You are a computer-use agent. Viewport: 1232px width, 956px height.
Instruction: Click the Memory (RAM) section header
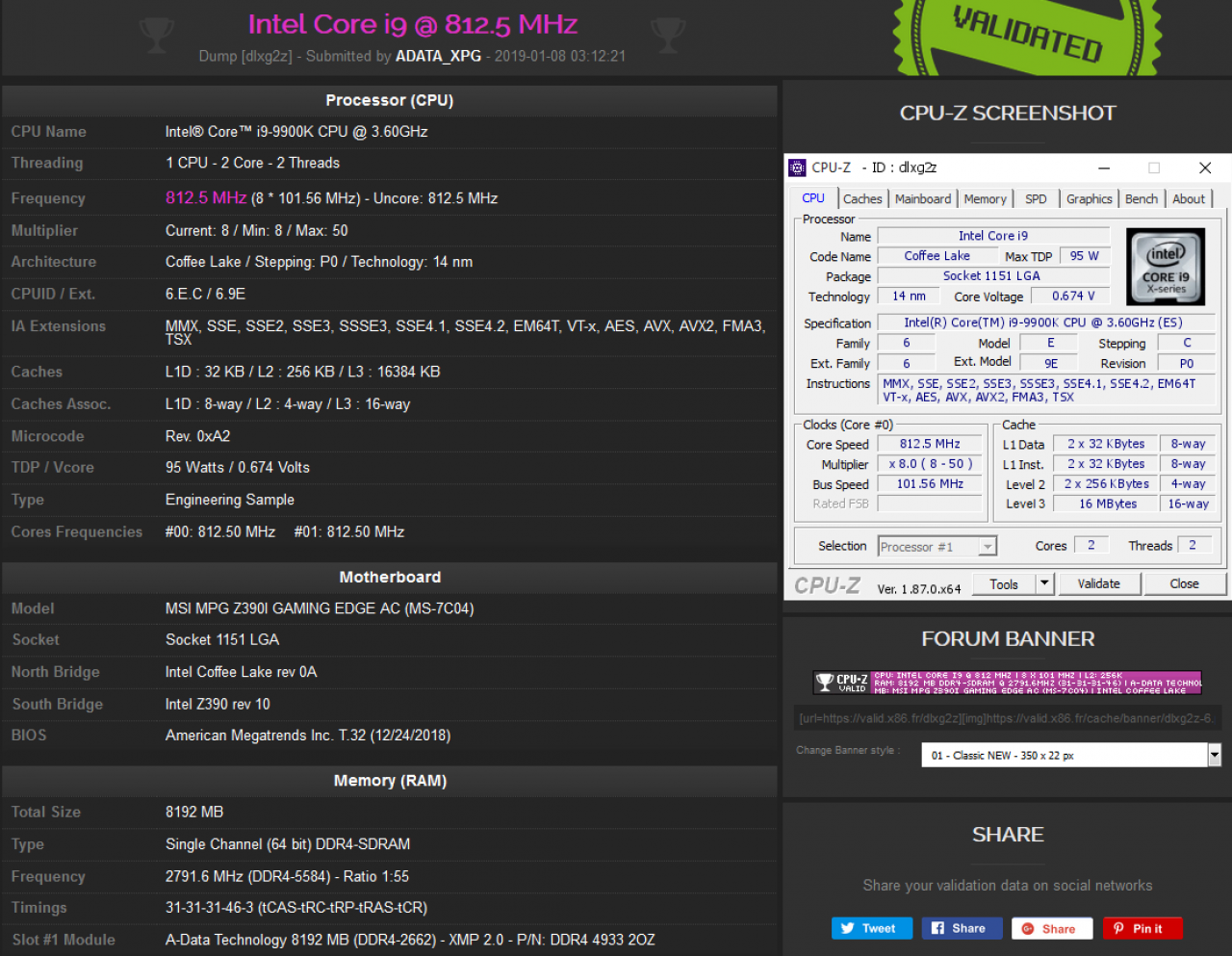point(390,781)
